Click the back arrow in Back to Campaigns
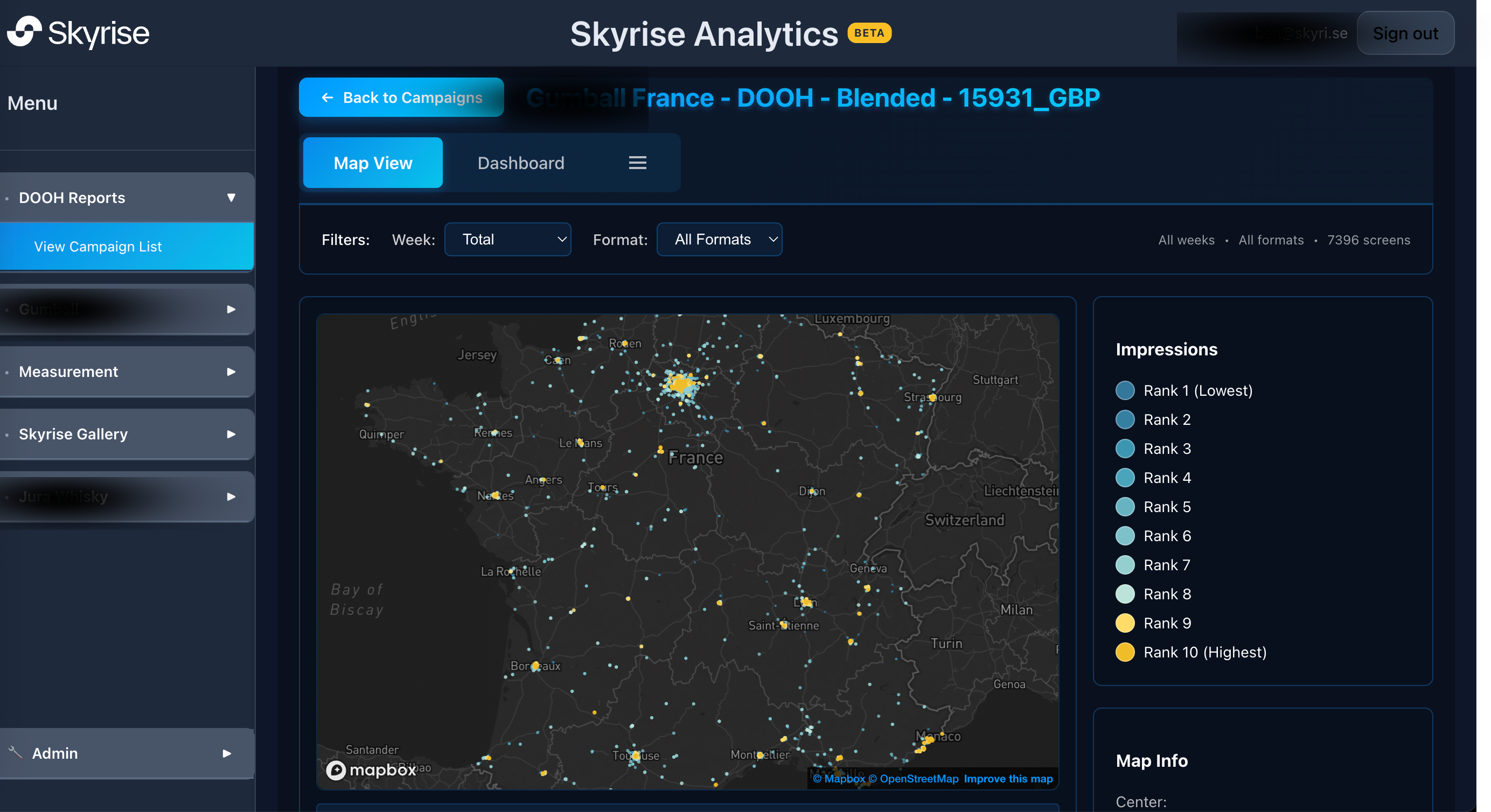1491x812 pixels. (327, 98)
